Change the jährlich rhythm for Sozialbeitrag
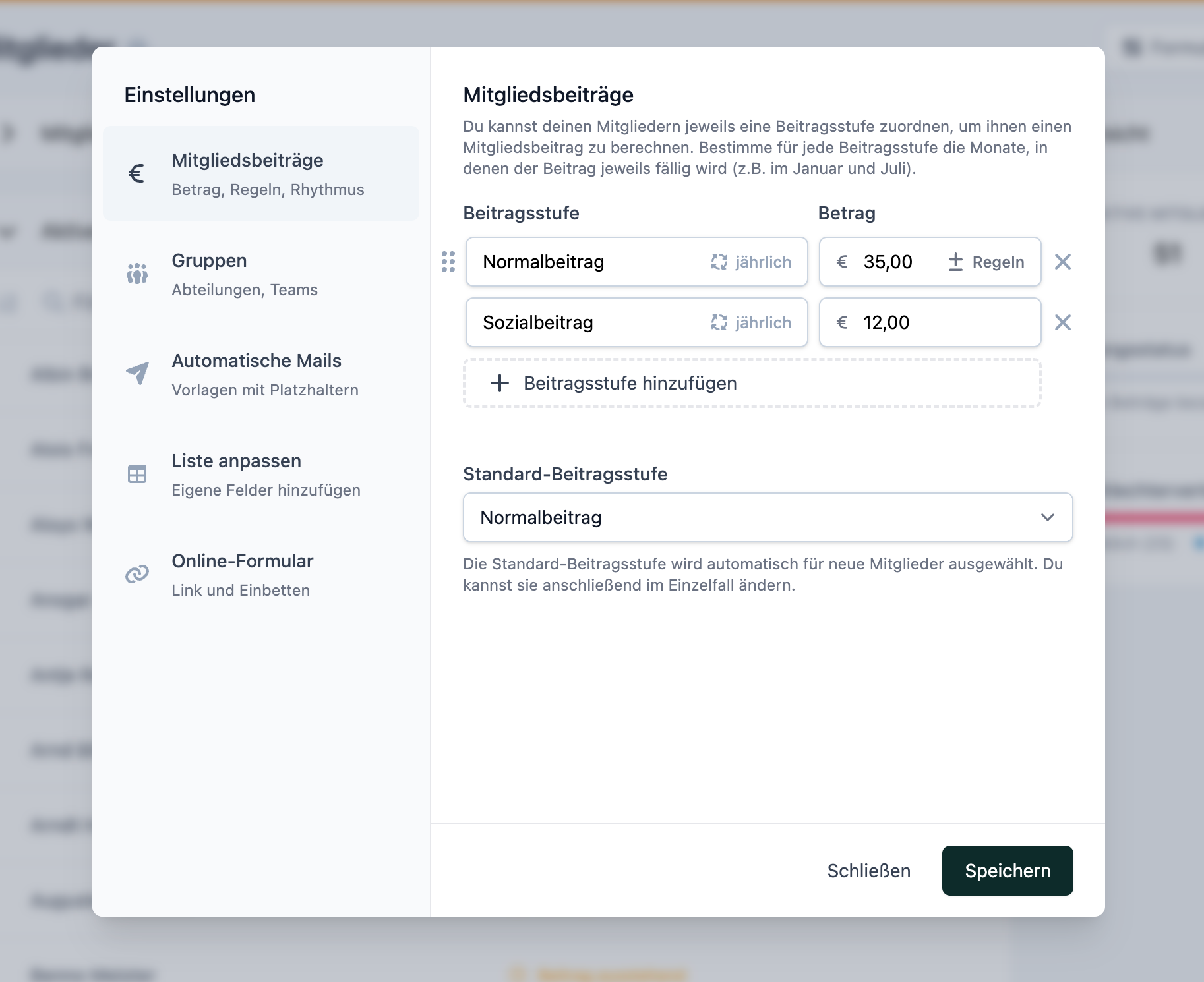 coord(751,322)
